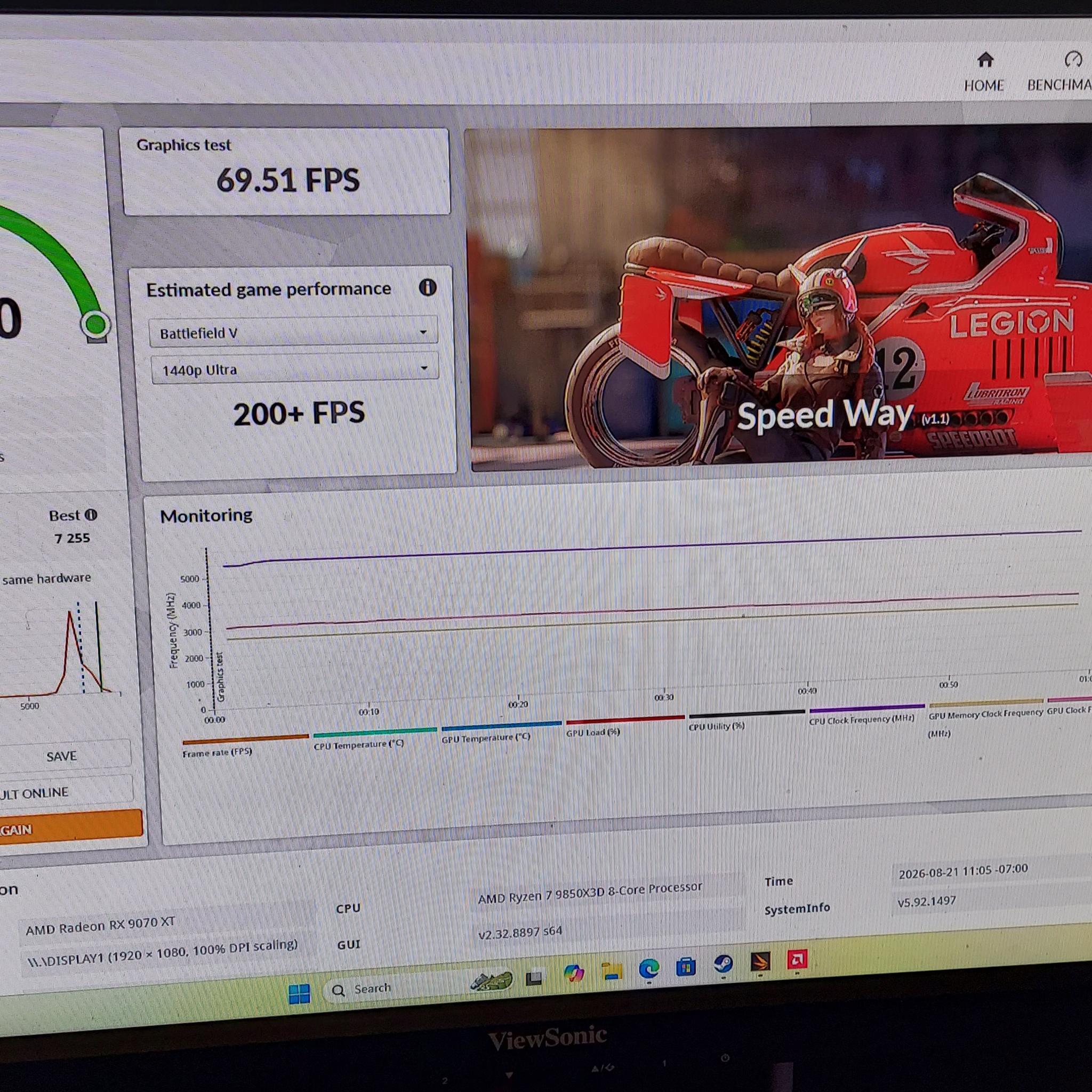This screenshot has height=1092, width=1092.
Task: Click the 200+ FPS estimated performance value
Action: tap(299, 414)
